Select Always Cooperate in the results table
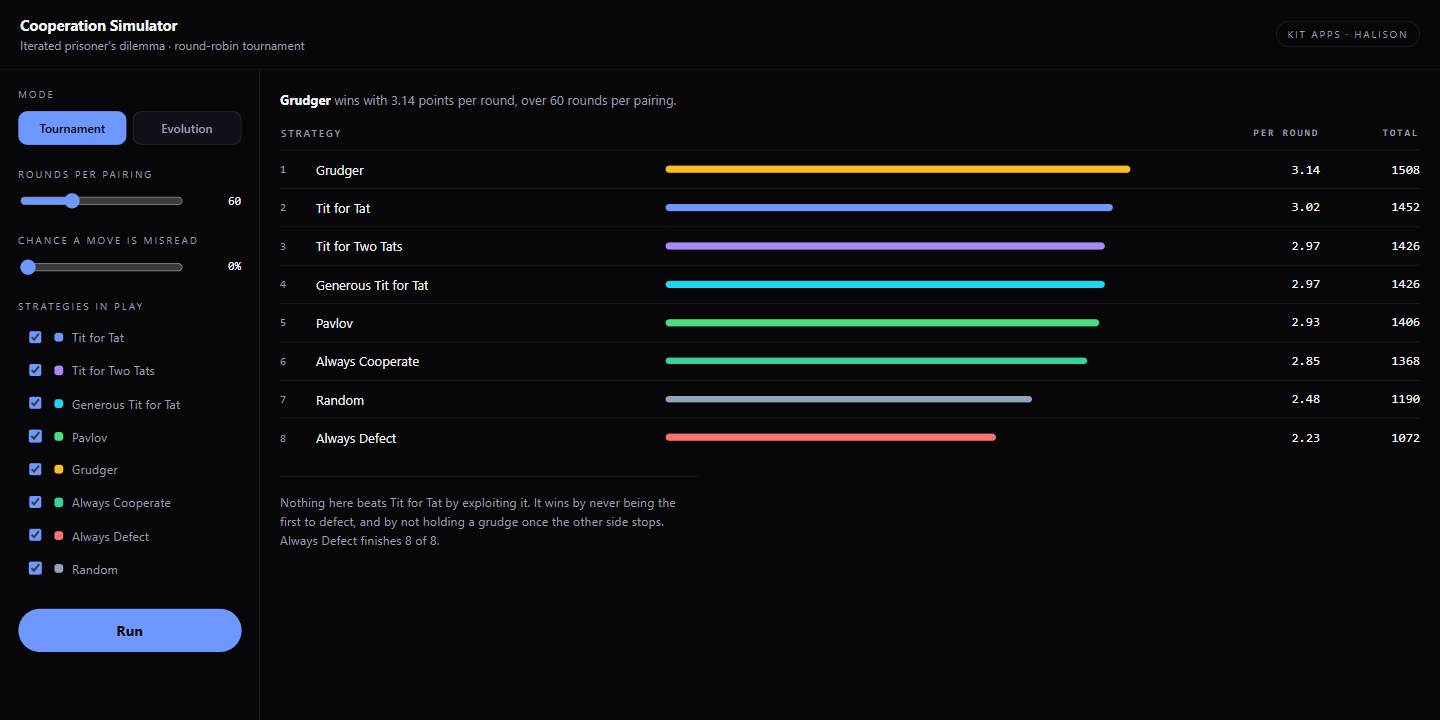Viewport: 1440px width, 720px height. [367, 361]
